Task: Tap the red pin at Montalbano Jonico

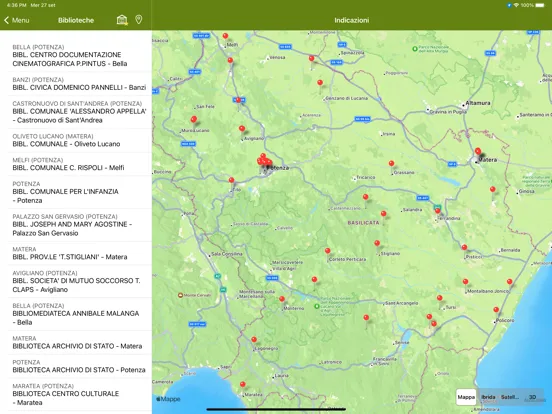Action: coord(465,282)
